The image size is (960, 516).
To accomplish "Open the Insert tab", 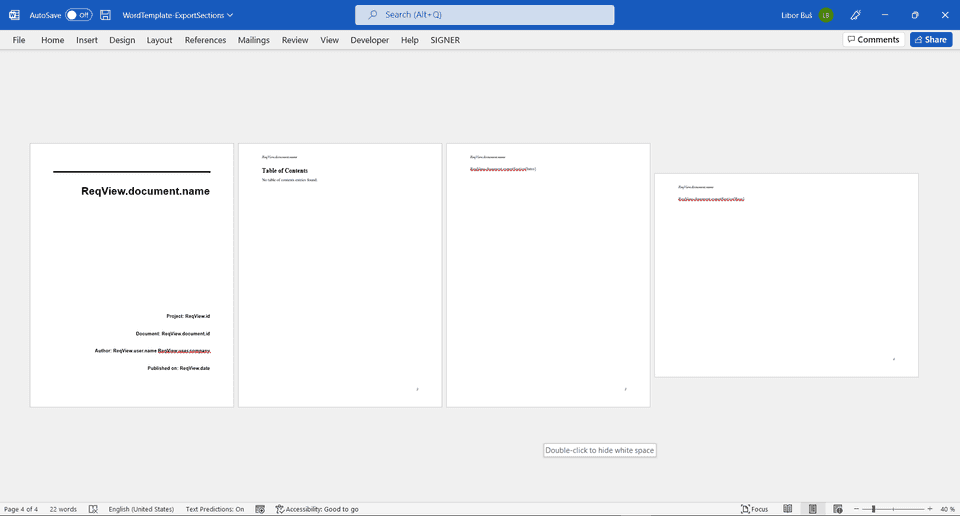I will point(87,40).
